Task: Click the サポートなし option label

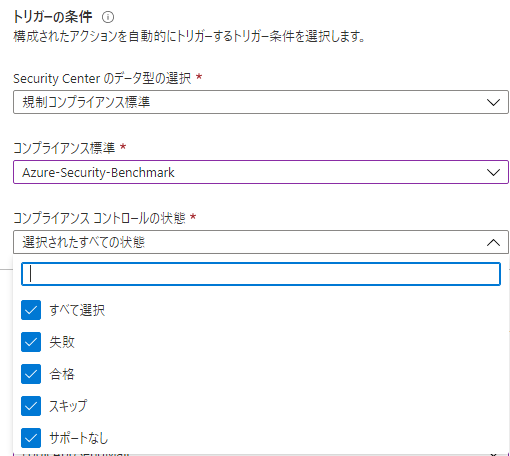Action: [x=79, y=438]
